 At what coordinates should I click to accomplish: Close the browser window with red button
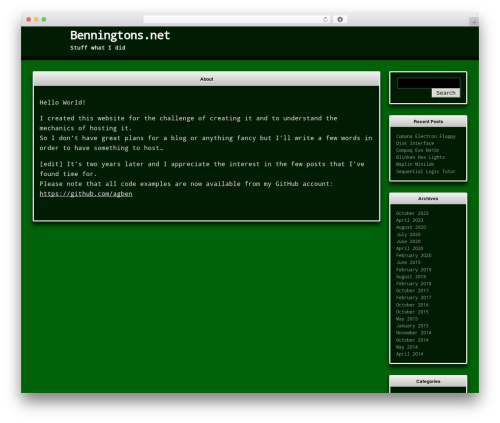click(29, 19)
